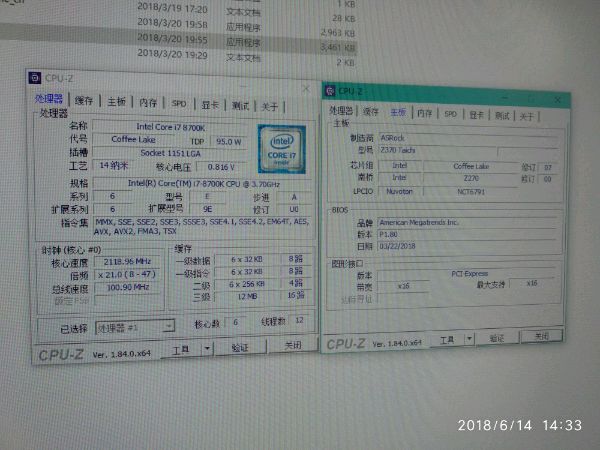Viewport: 600px width, 450px height.
Task: Click the 验证 button in left CPU-Z window
Action: pyautogui.click(x=240, y=347)
